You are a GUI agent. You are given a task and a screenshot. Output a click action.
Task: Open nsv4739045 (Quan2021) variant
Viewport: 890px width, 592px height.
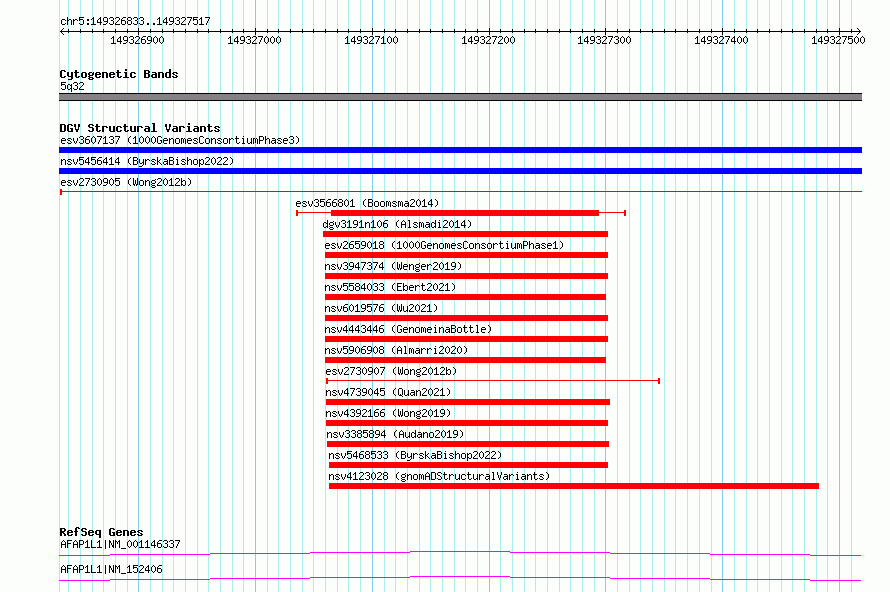pyautogui.click(x=388, y=392)
